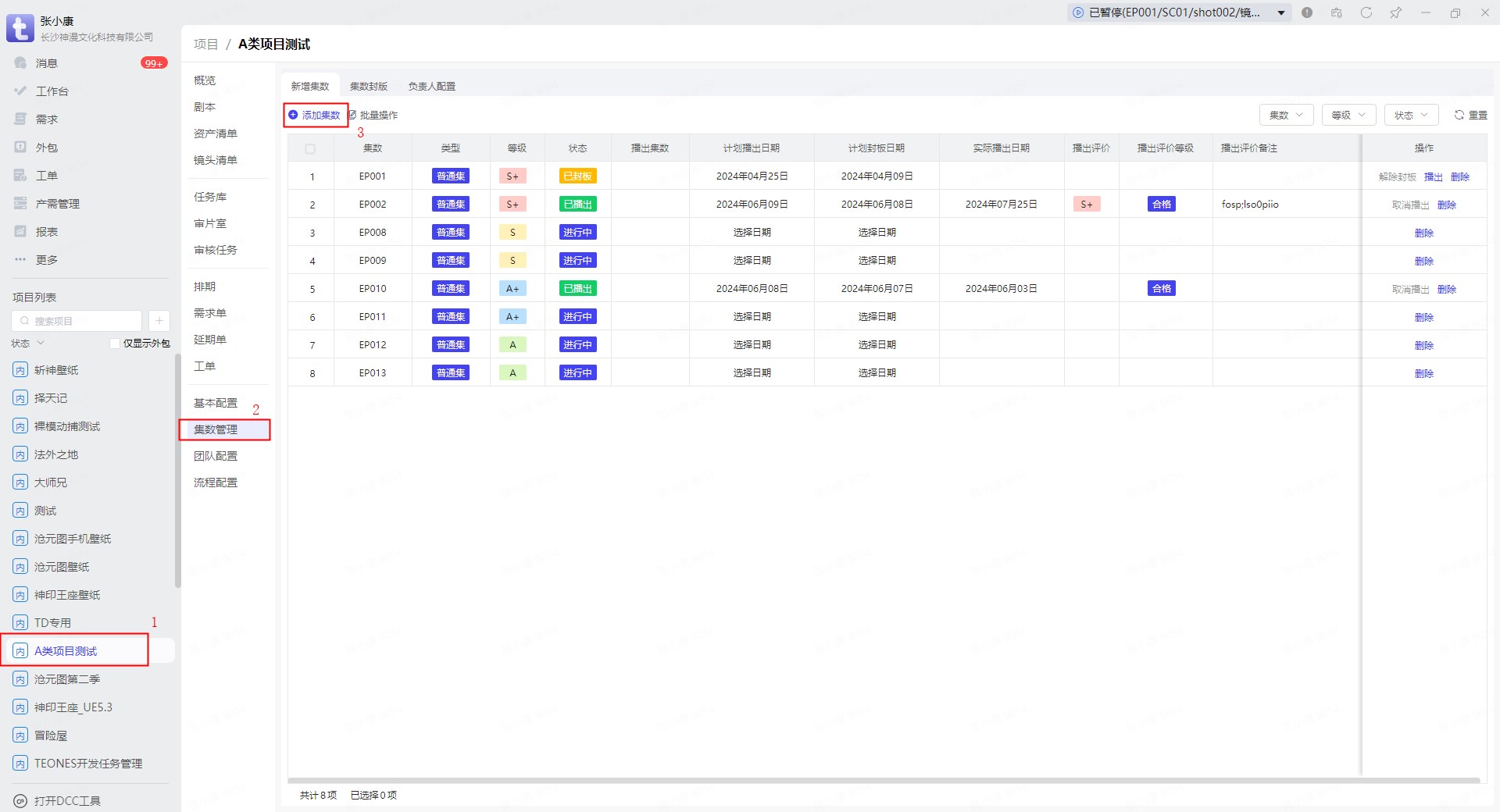Switch to the 集数封版 tab
This screenshot has width=1500, height=812.
tap(368, 86)
